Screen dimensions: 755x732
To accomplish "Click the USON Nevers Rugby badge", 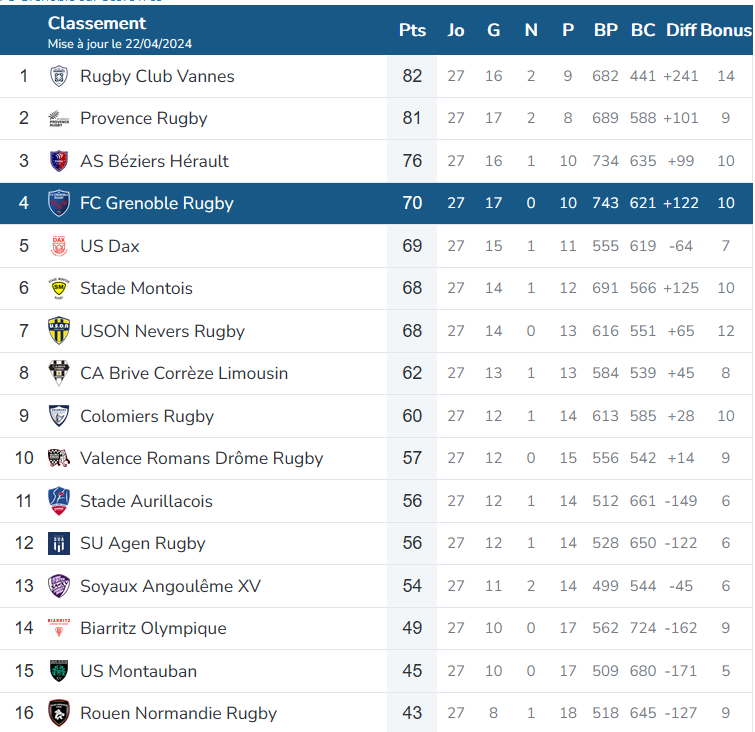I will click(x=59, y=331).
